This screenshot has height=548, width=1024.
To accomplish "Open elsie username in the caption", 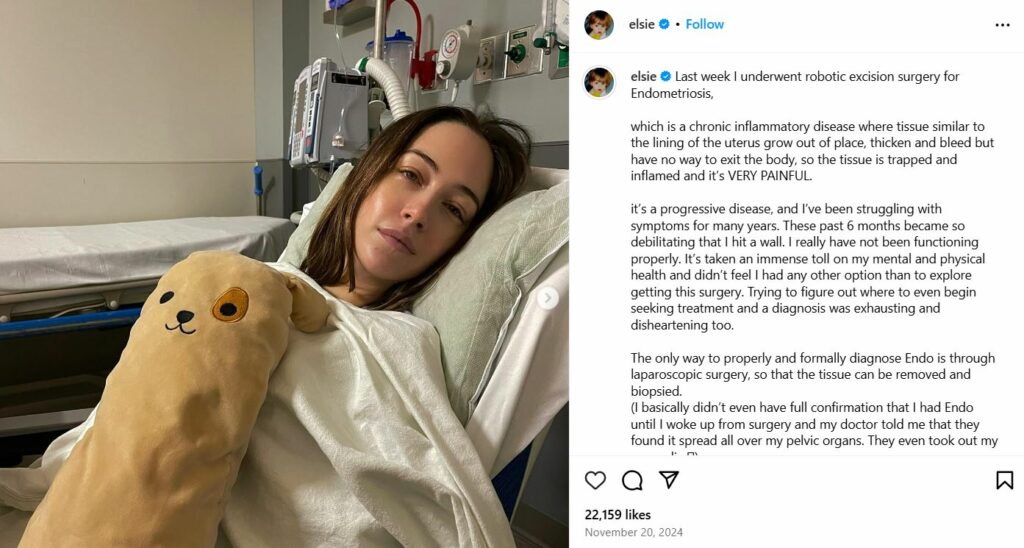I will coord(643,76).
